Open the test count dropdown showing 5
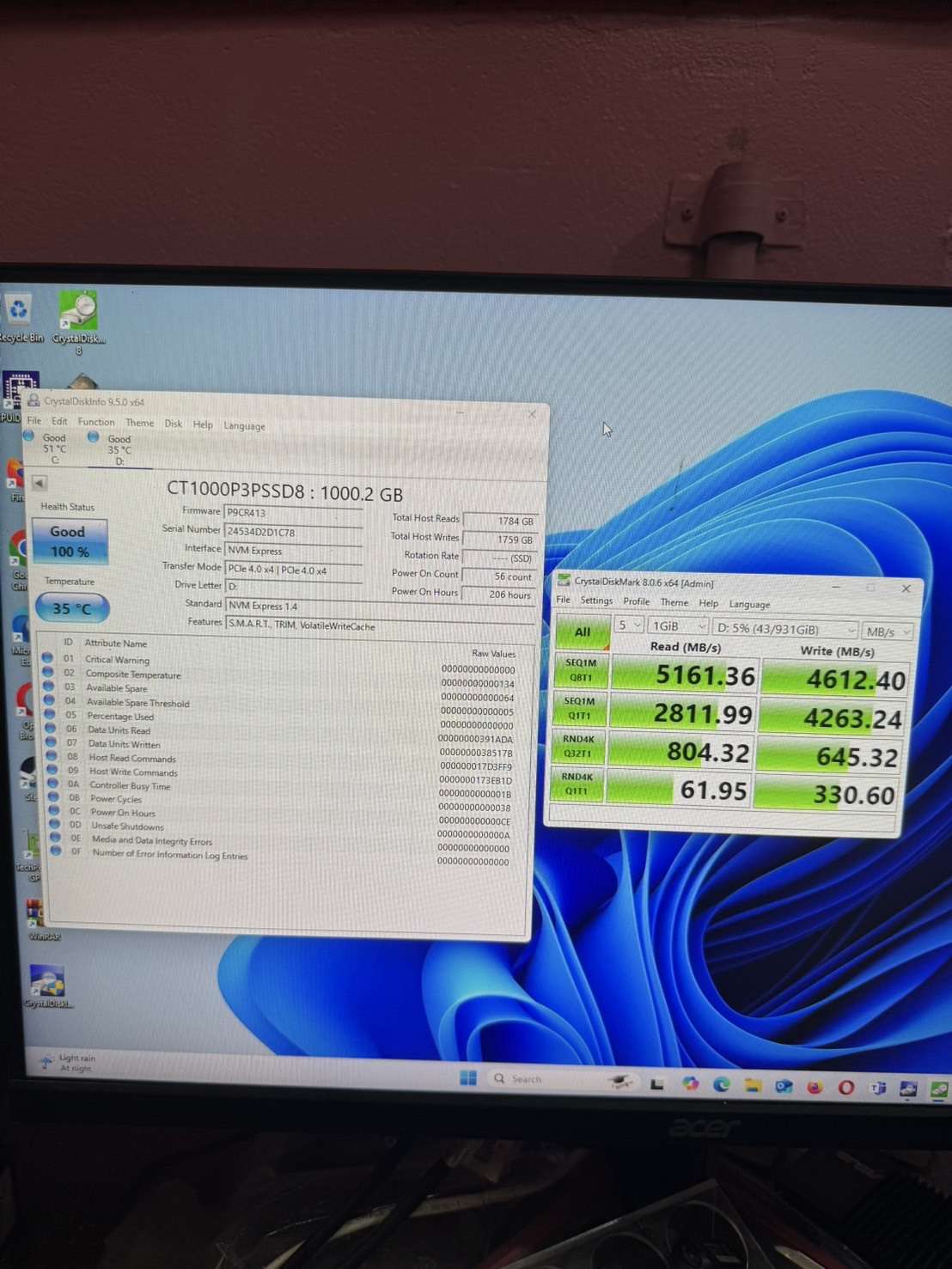952x1269 pixels. click(x=629, y=625)
